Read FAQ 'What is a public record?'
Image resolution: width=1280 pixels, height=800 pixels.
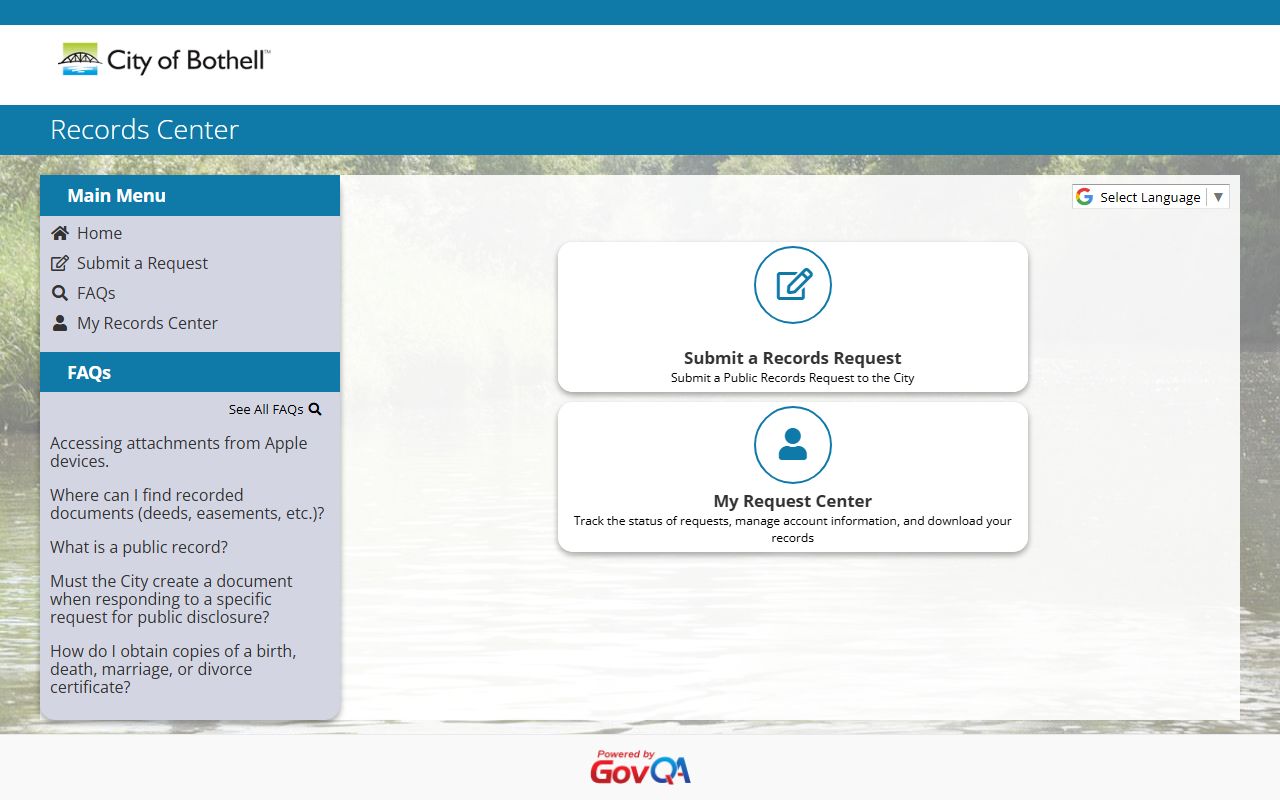(139, 547)
